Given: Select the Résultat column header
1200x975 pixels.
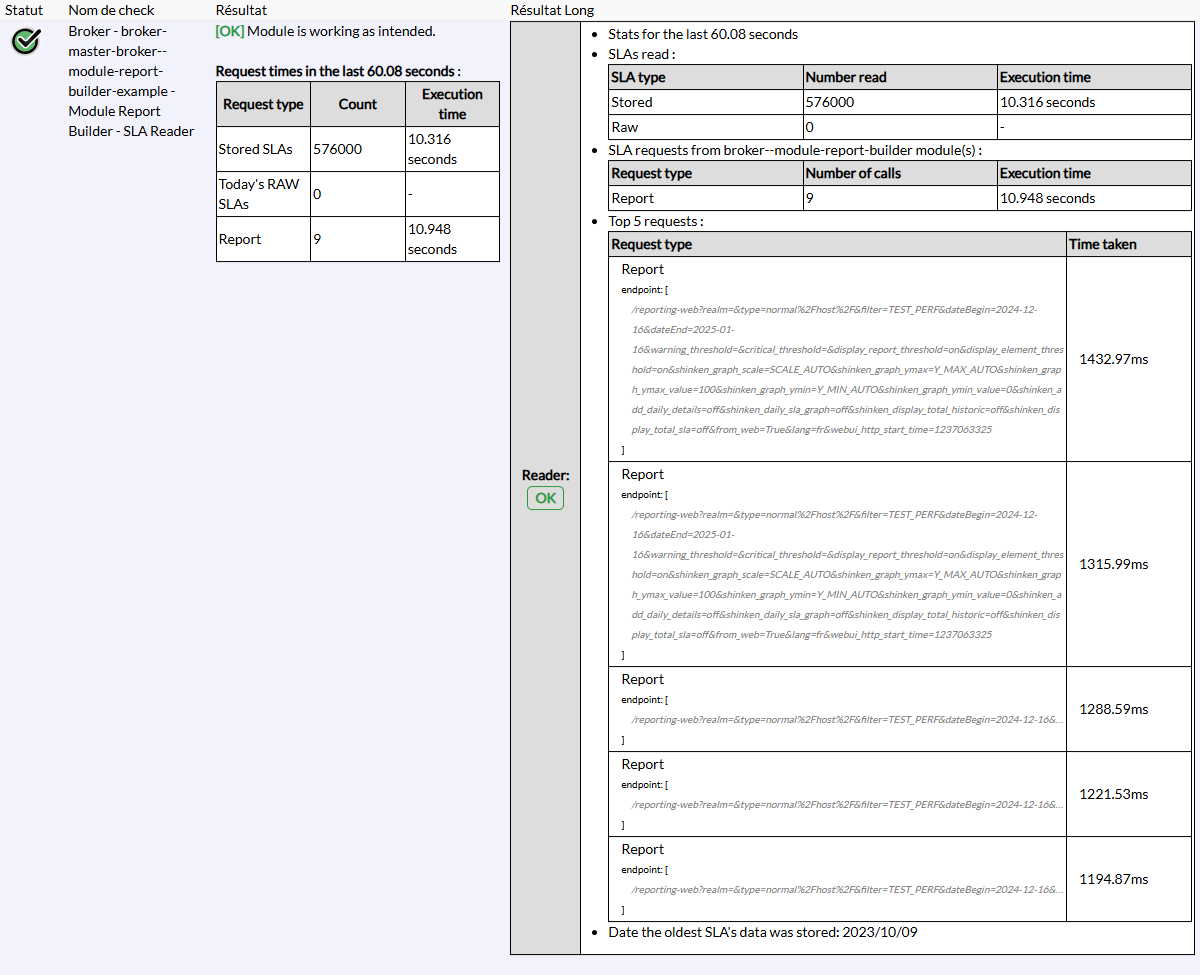Looking at the screenshot, I should click(241, 10).
